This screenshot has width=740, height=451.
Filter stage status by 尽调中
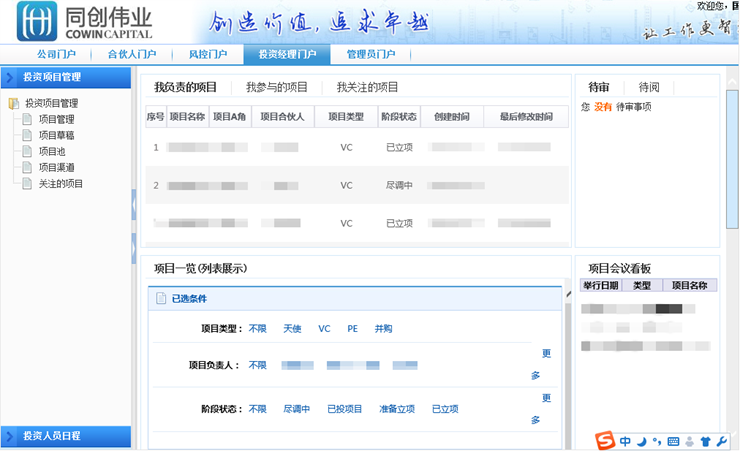tap(296, 409)
